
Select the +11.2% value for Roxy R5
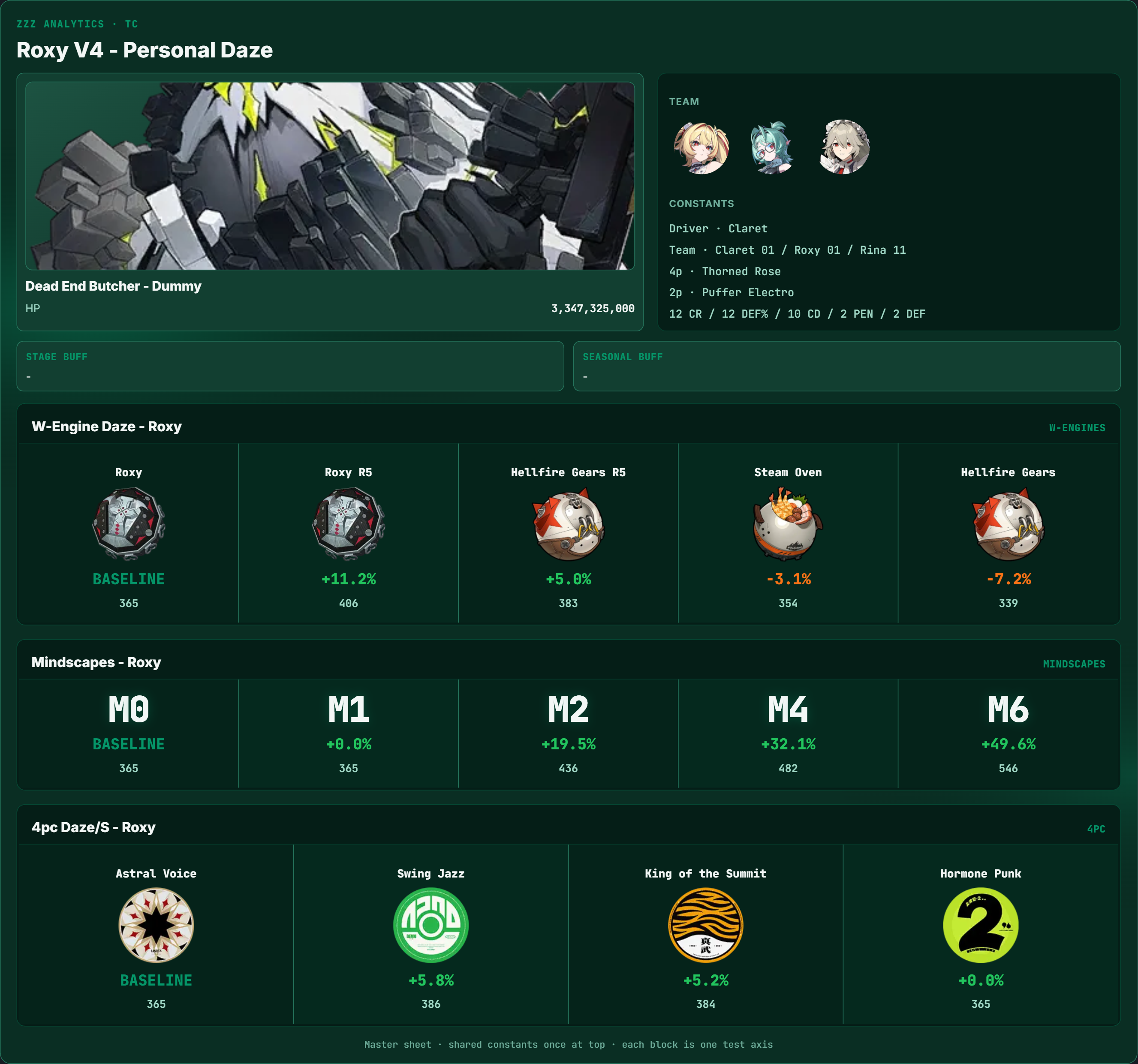tap(349, 579)
